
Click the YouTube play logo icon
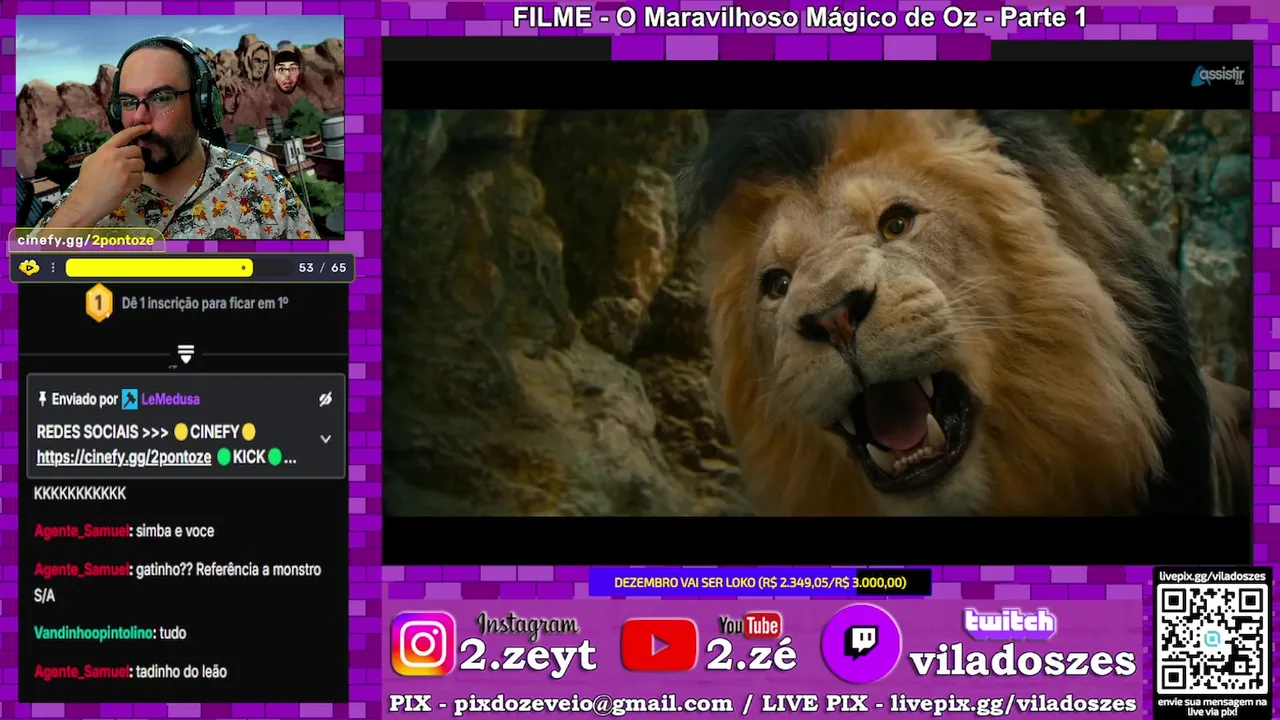tap(659, 645)
